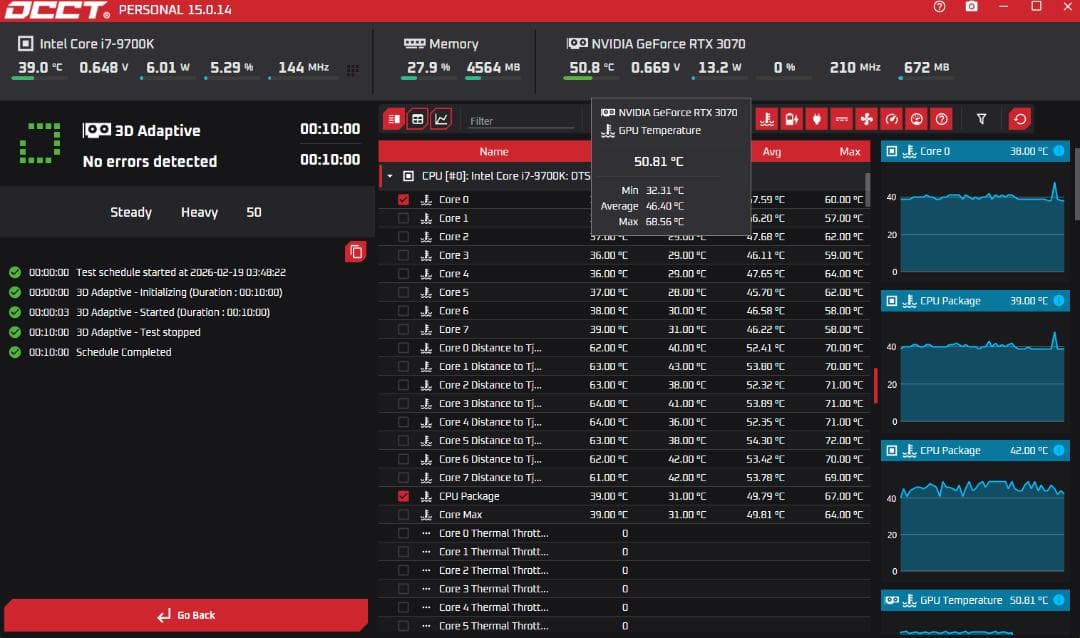Switch to the graph view layout icon
The width and height of the screenshot is (1080, 638).
441,119
